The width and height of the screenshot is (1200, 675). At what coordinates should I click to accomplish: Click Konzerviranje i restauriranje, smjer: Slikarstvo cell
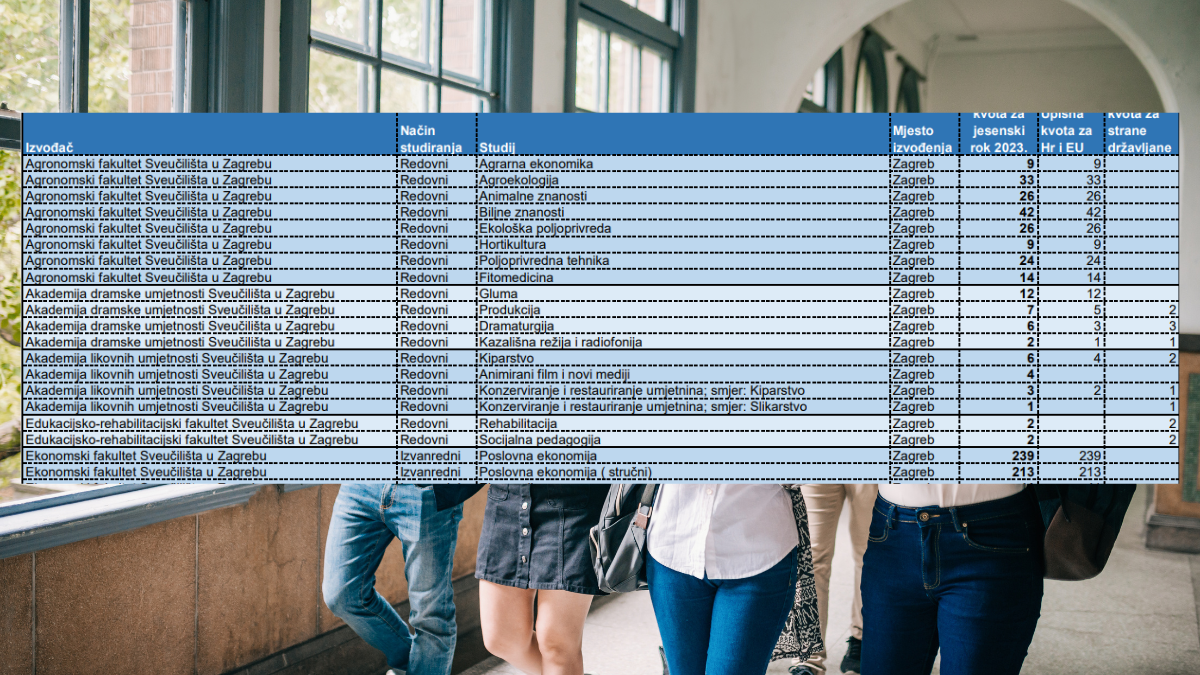point(683,407)
